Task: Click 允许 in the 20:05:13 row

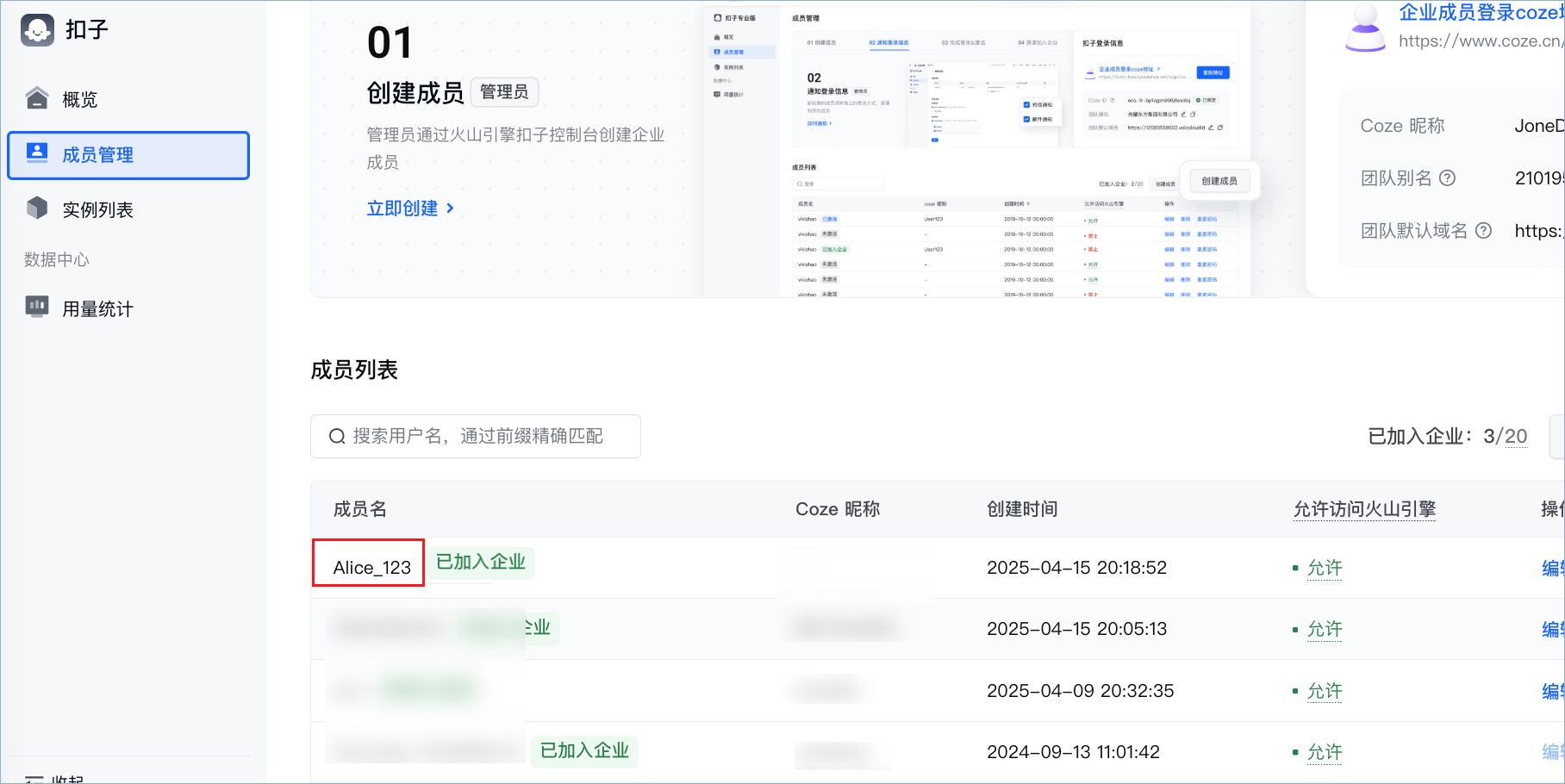Action: (x=1325, y=629)
